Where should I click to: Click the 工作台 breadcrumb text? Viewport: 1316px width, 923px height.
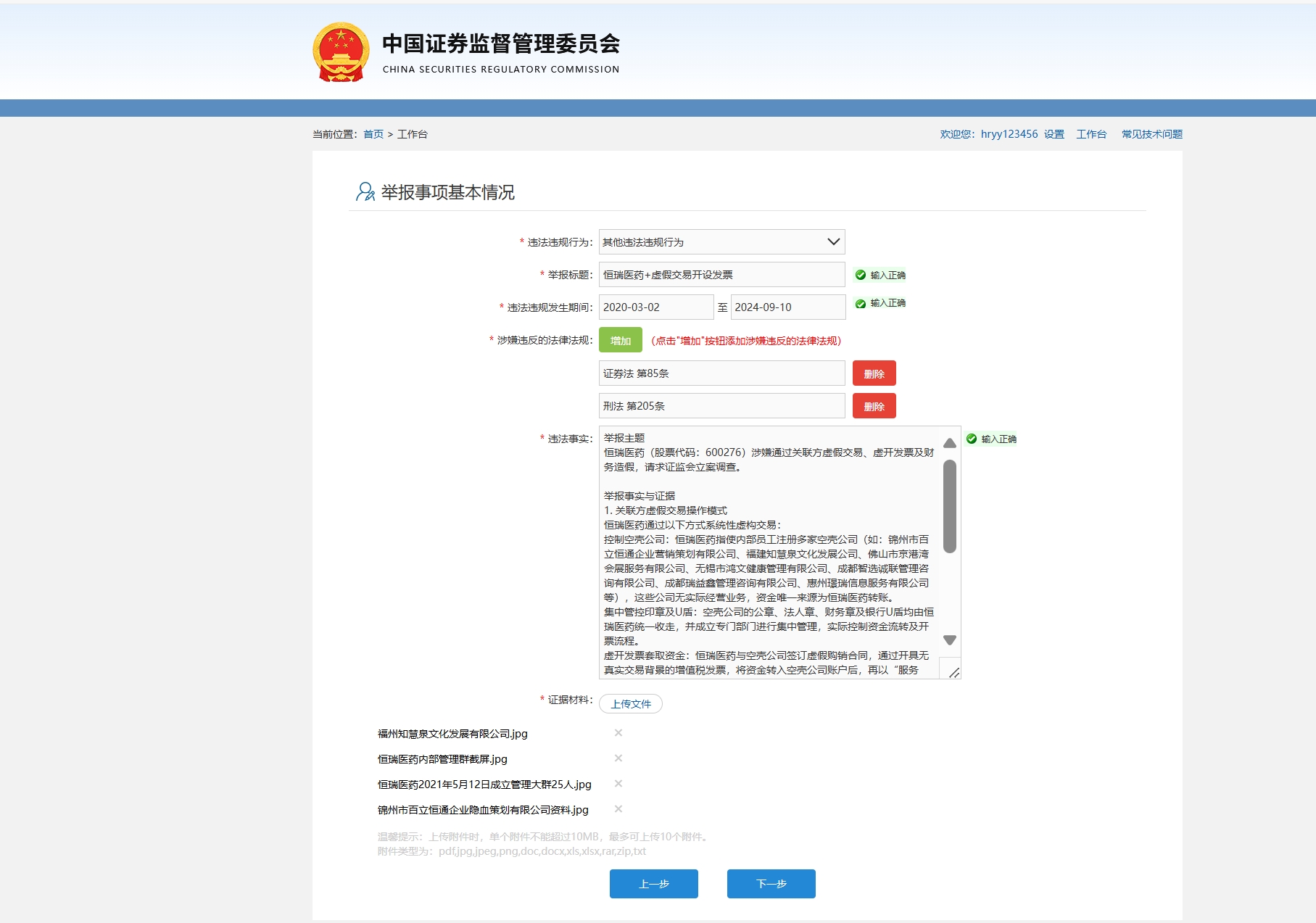(x=413, y=134)
